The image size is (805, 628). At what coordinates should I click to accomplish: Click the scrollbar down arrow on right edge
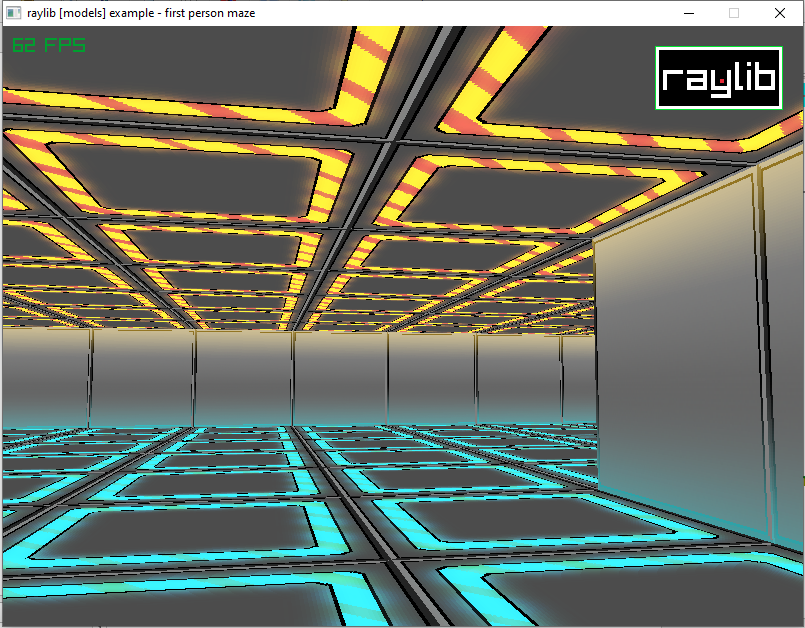(798, 619)
